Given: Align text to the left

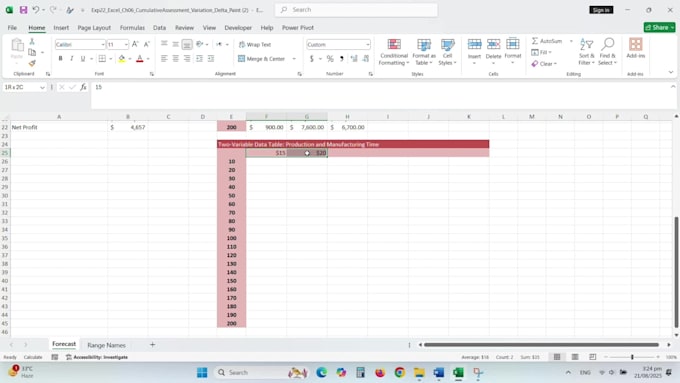Looking at the screenshot, I should (164, 59).
